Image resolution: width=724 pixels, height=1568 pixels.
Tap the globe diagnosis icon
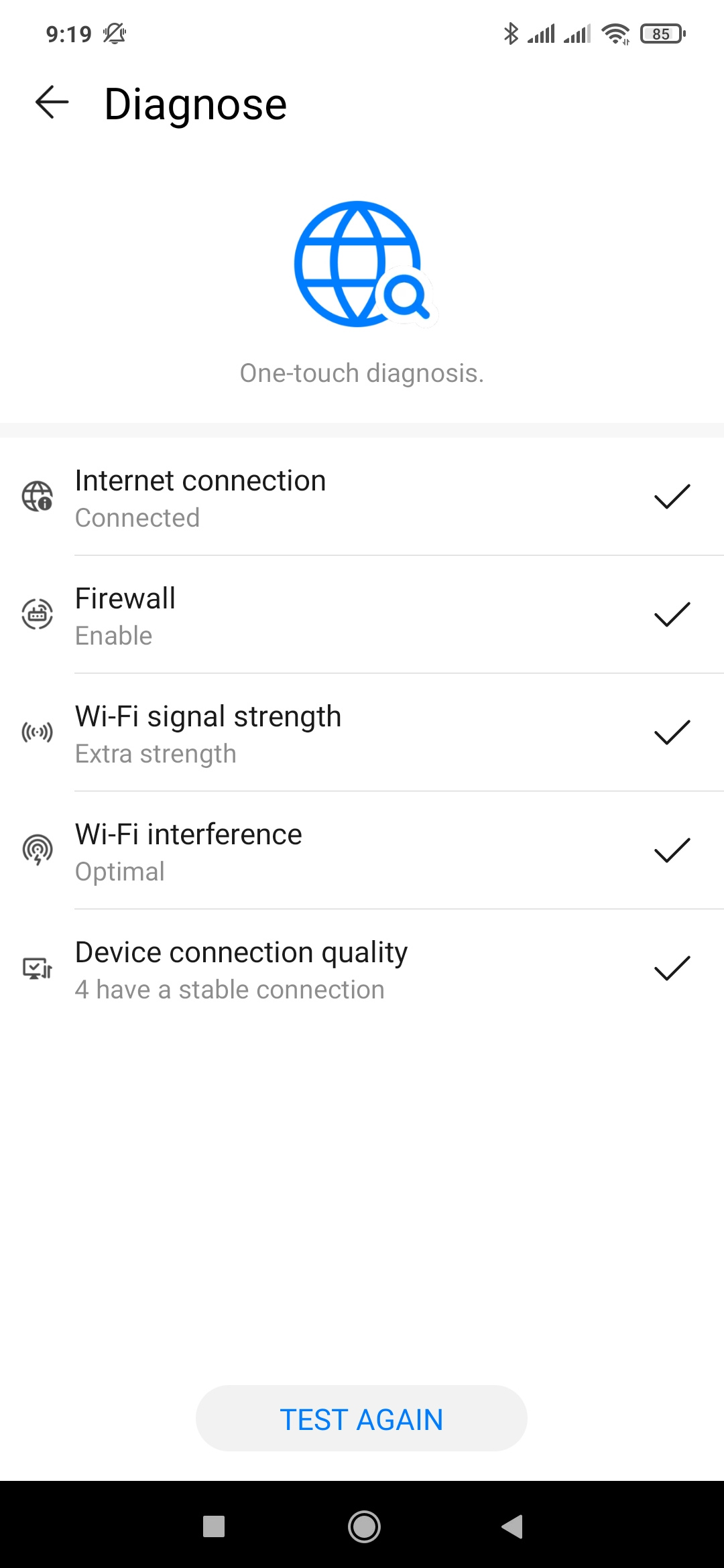click(362, 264)
